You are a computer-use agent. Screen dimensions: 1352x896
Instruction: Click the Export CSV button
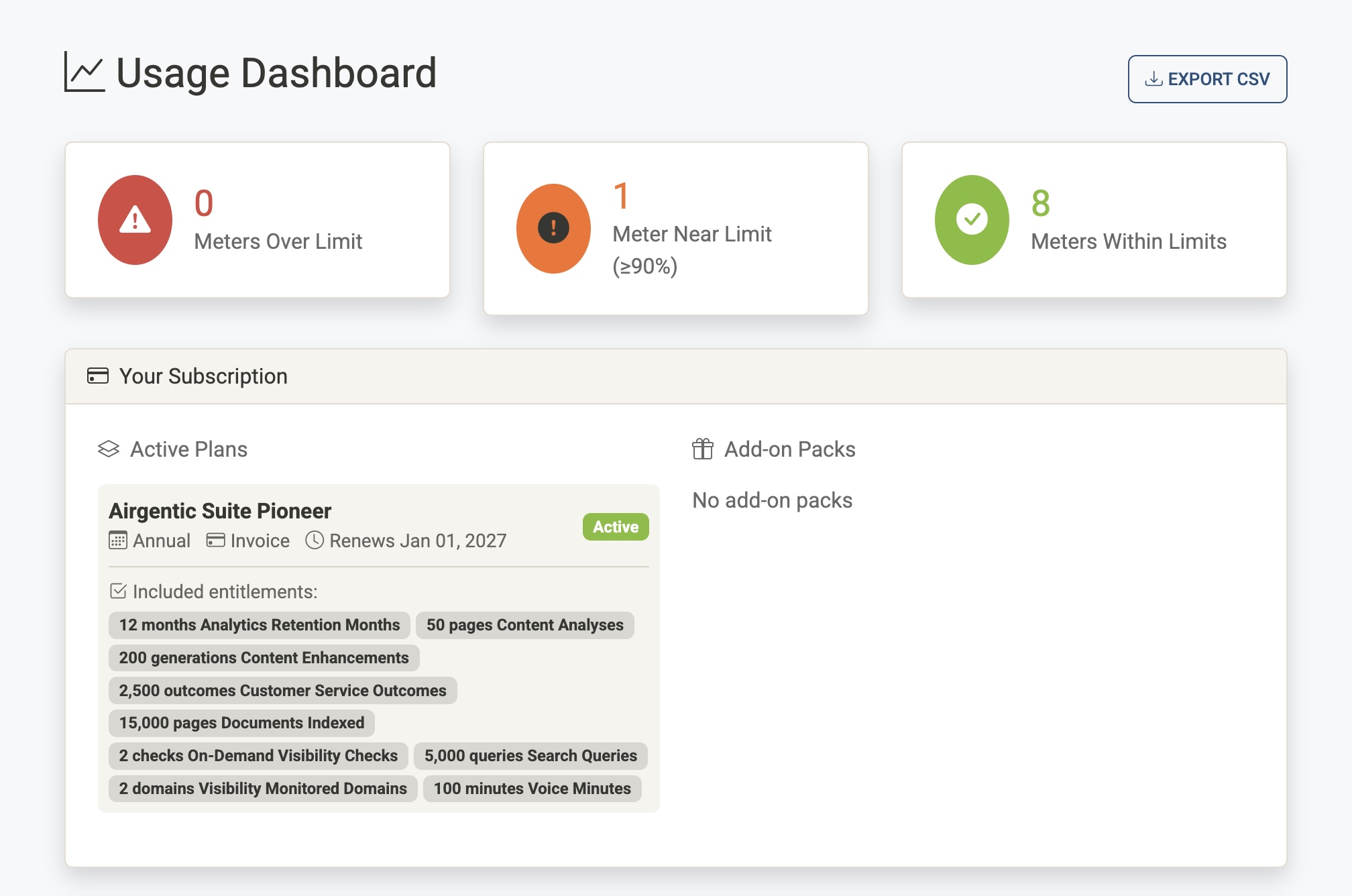(1207, 78)
